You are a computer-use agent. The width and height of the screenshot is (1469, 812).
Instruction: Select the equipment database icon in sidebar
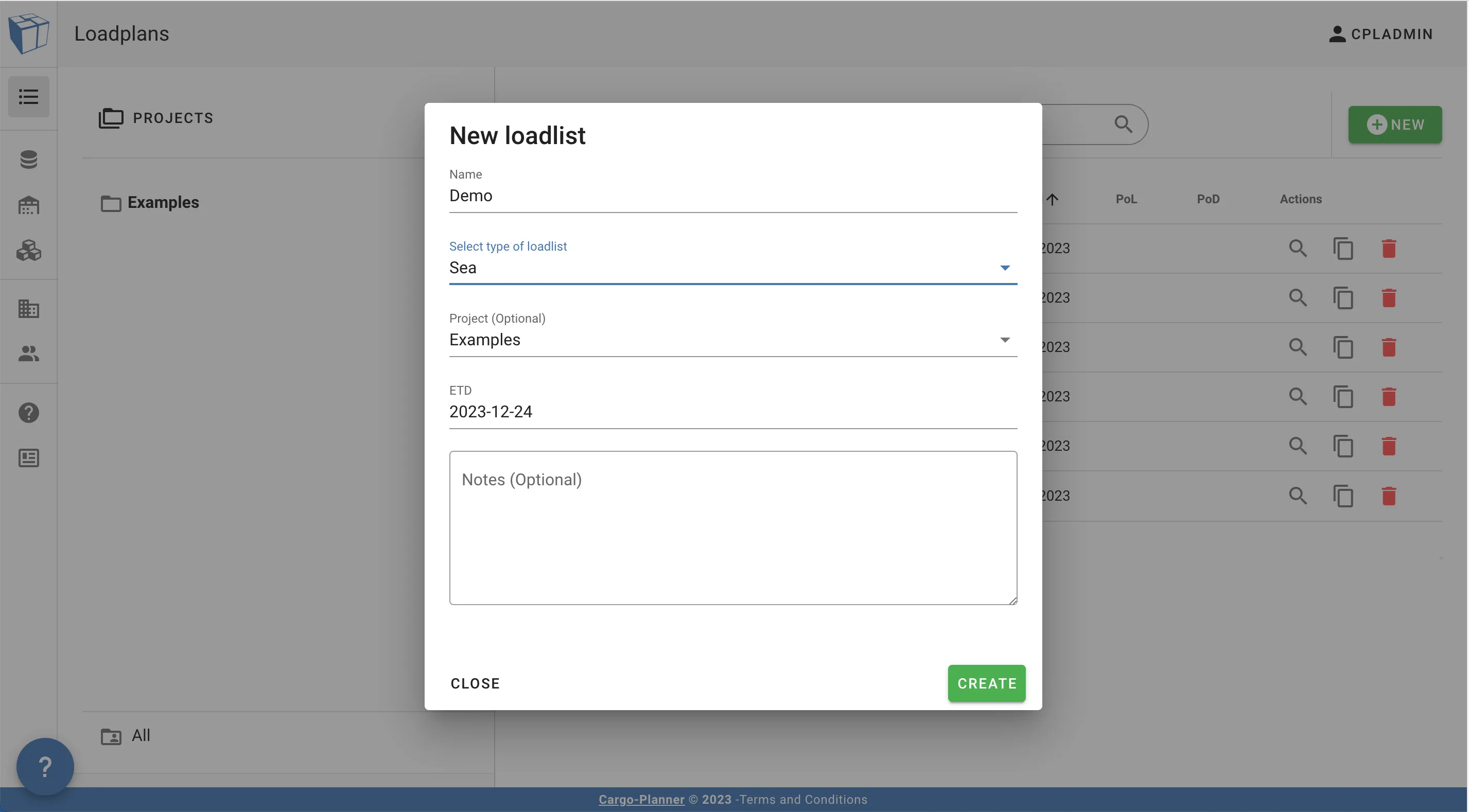[28, 160]
